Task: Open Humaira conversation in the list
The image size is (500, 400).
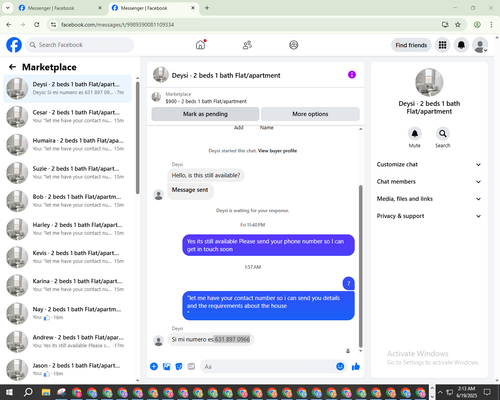Action: click(68, 145)
